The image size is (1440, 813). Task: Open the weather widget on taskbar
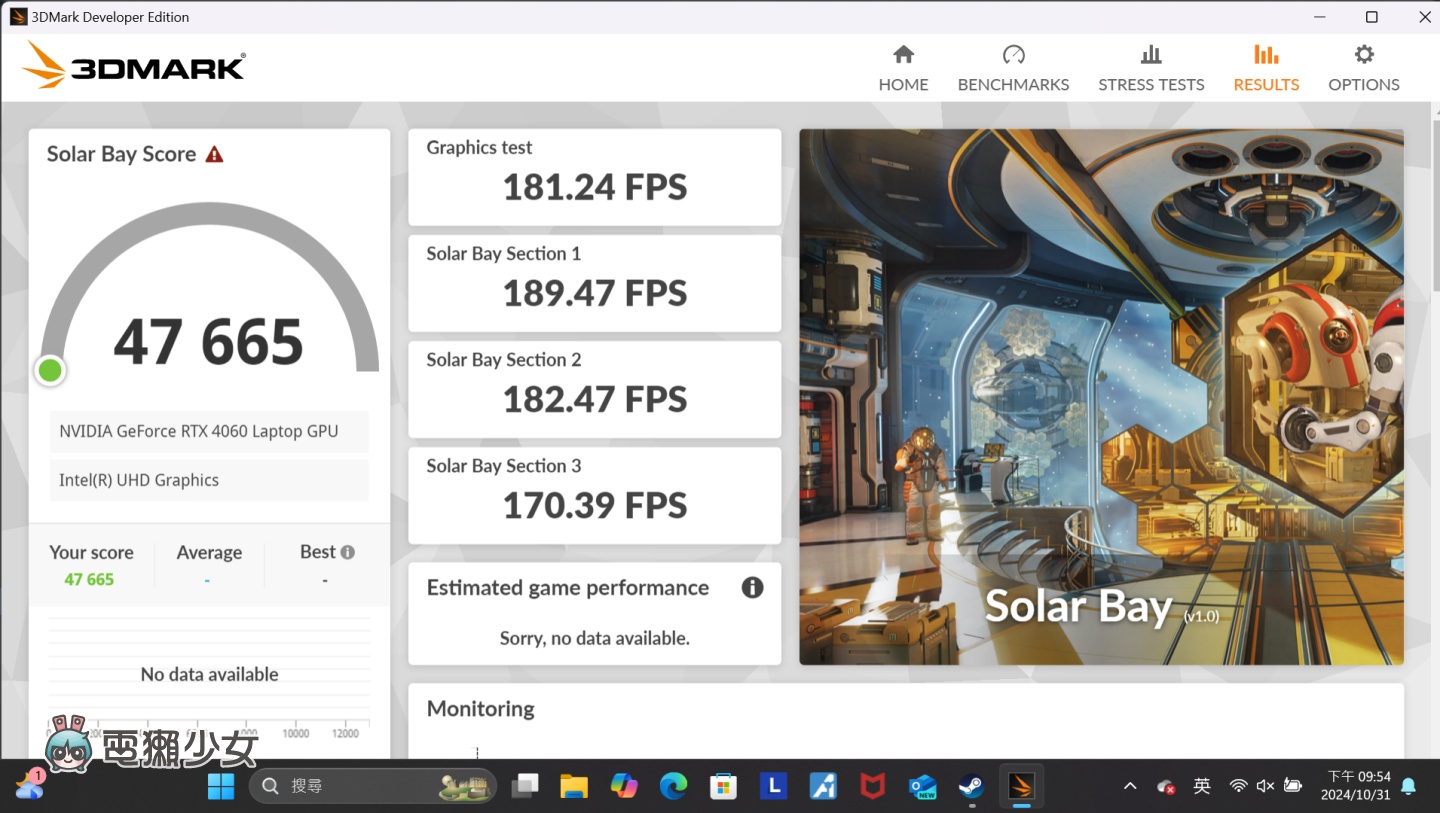29,785
